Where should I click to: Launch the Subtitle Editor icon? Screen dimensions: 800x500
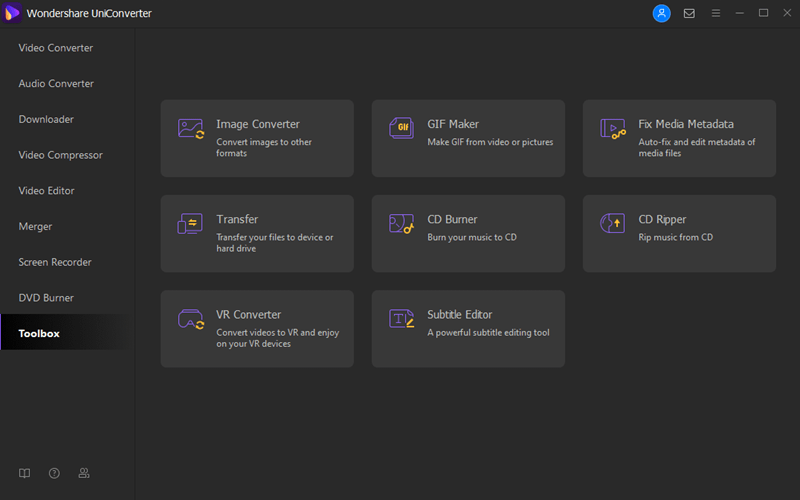(x=402, y=319)
